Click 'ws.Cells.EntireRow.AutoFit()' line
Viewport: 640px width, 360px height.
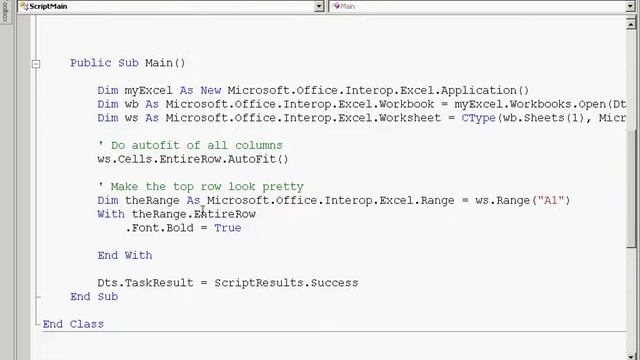[x=193, y=159]
